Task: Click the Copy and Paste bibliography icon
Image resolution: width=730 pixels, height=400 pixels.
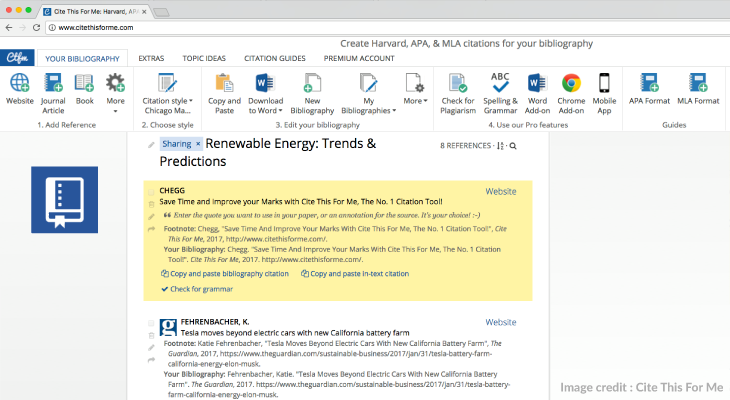Action: 224,83
